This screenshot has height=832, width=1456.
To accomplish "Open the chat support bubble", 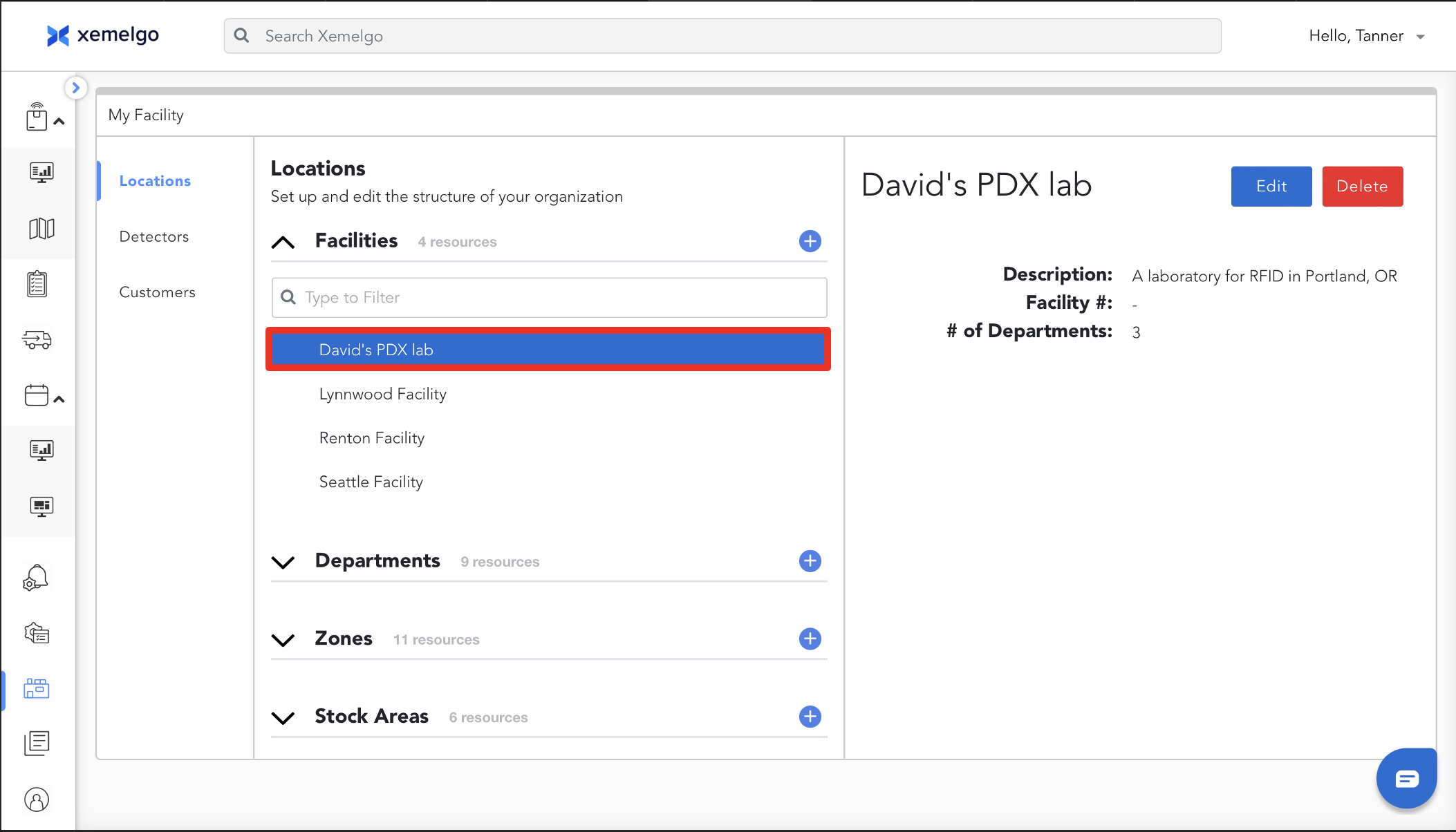I will [1406, 779].
